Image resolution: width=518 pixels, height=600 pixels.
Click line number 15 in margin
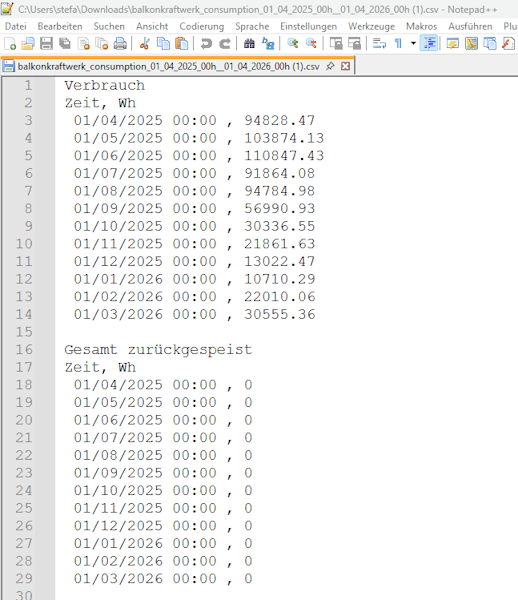24,332
